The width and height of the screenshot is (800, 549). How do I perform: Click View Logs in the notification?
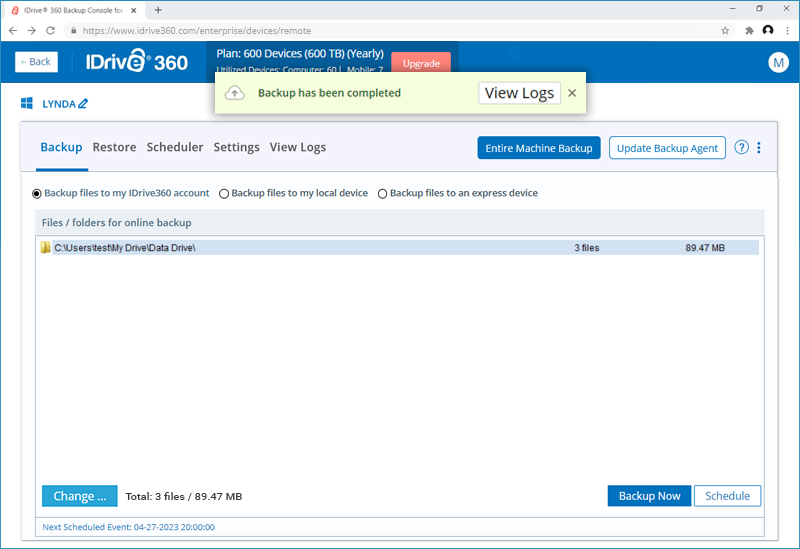coord(519,93)
